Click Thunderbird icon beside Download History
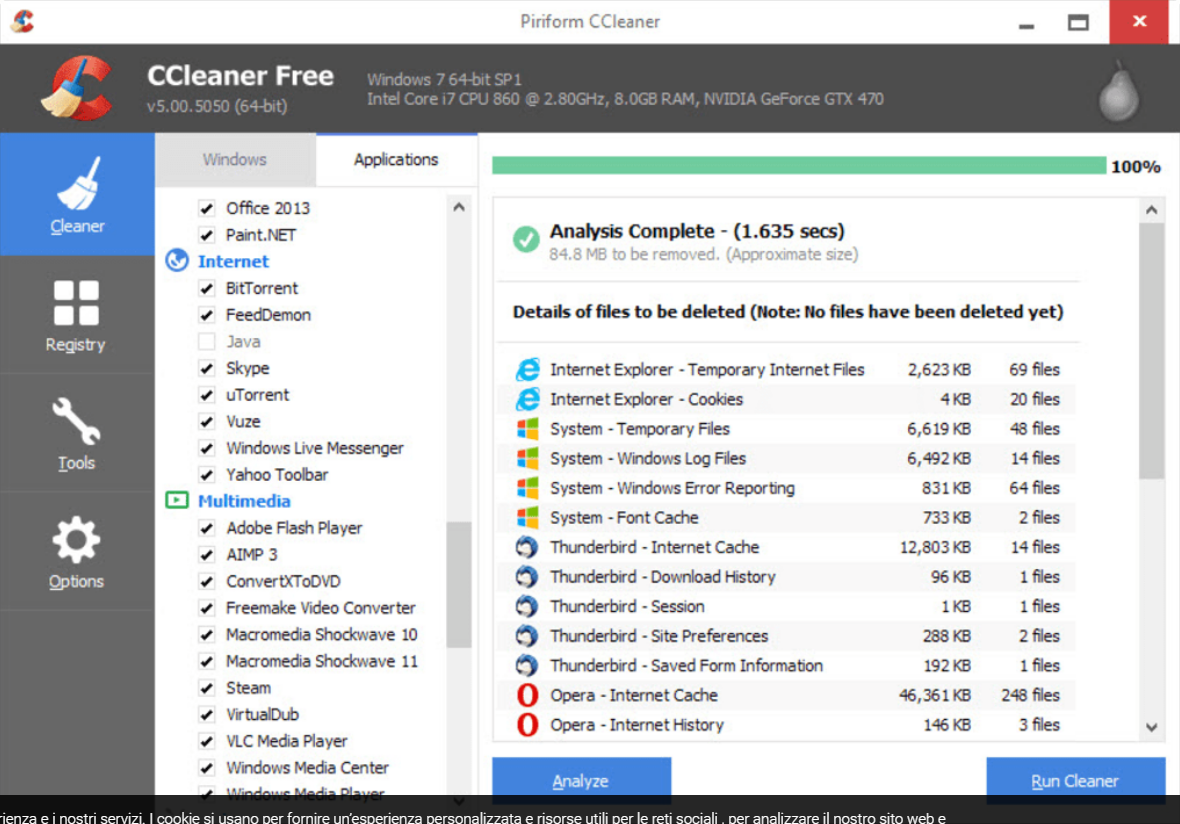 [527, 576]
